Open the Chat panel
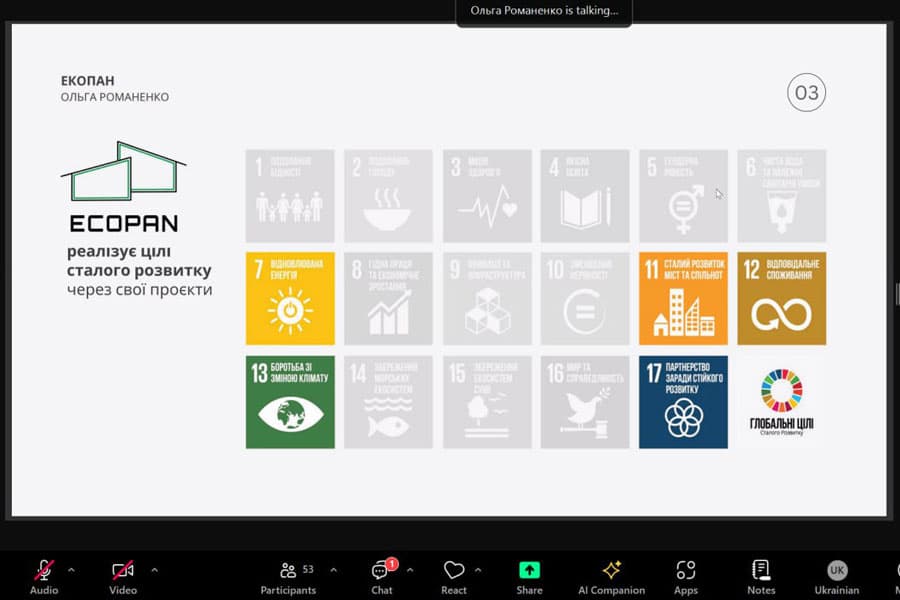 click(x=382, y=577)
